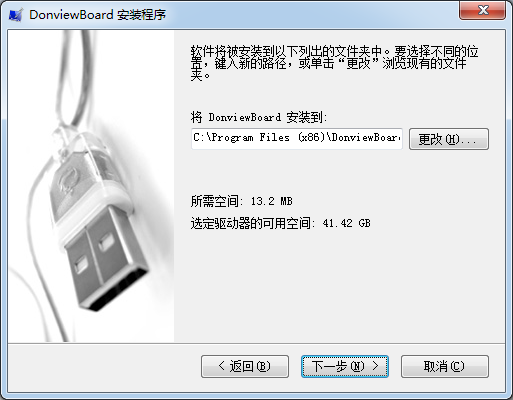
Task: Click the 13.2 MB required space value
Action: [x=271, y=201]
